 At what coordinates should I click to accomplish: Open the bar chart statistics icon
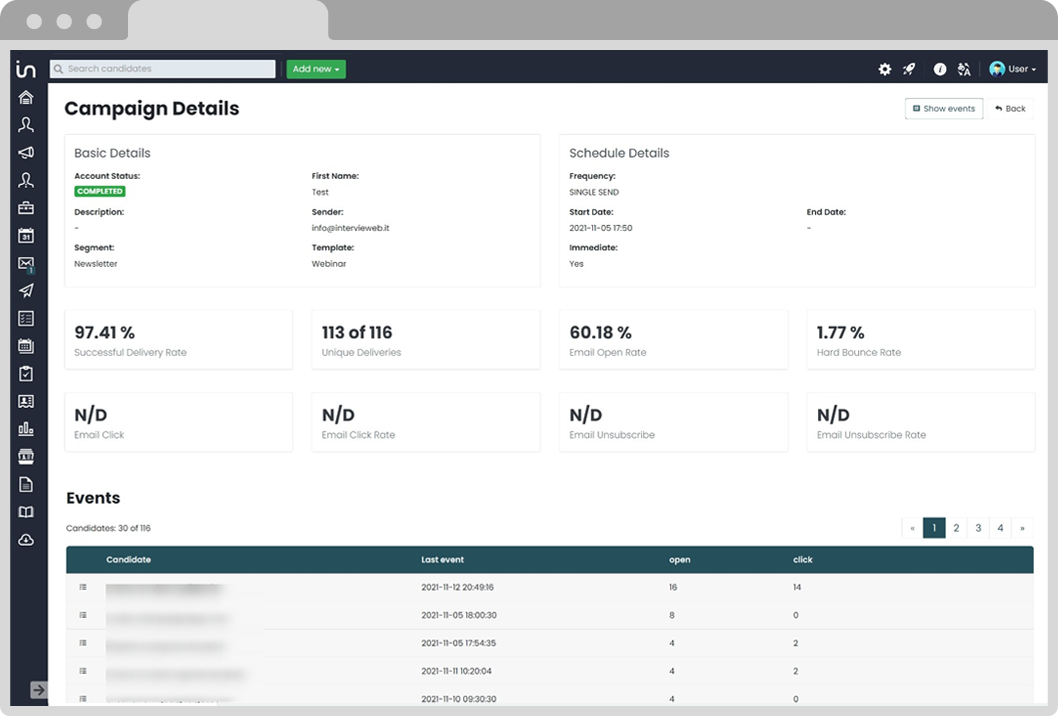[x=26, y=429]
